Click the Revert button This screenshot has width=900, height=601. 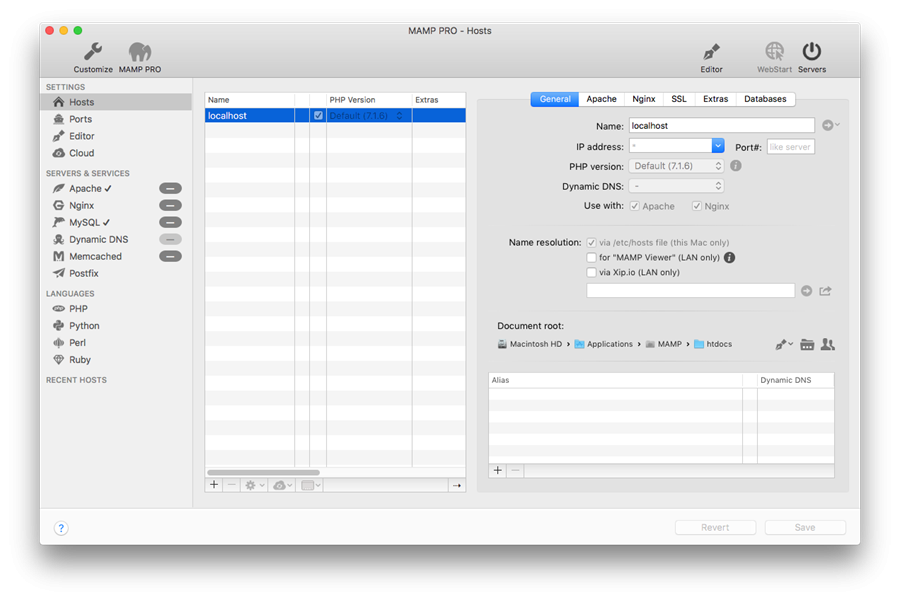(715, 528)
